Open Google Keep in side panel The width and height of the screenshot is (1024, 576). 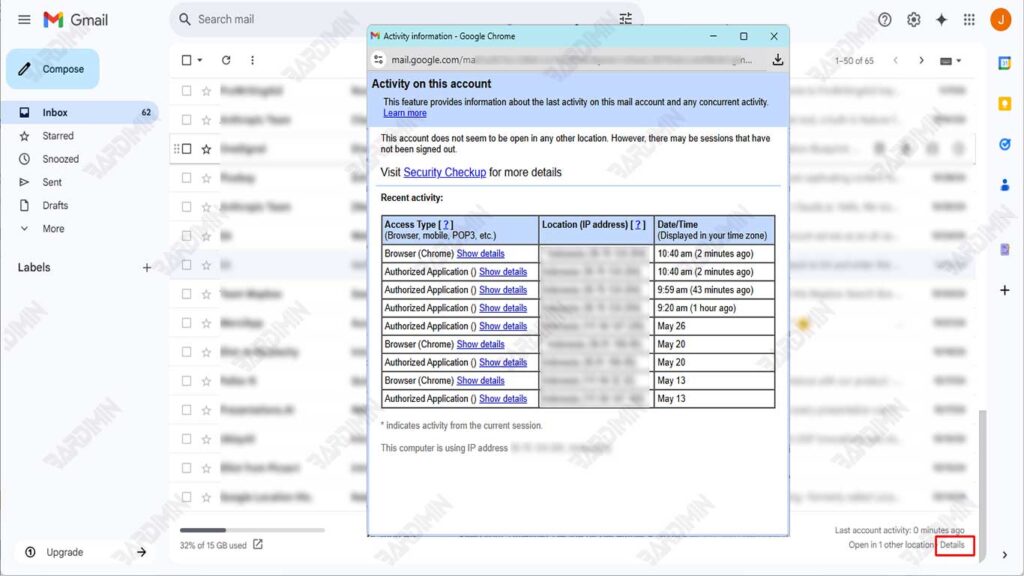click(1004, 103)
